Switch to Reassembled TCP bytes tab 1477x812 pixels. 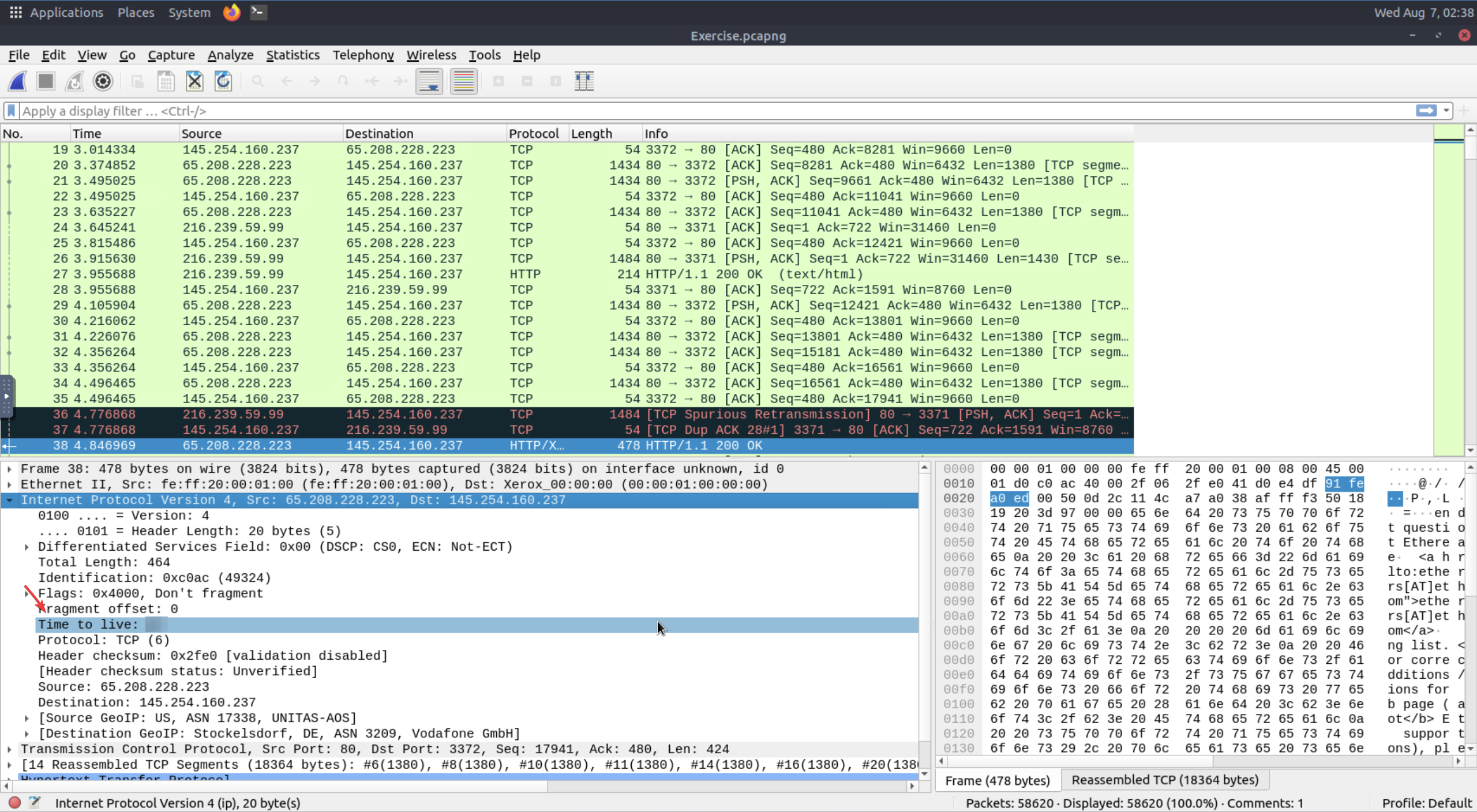pos(1164,780)
